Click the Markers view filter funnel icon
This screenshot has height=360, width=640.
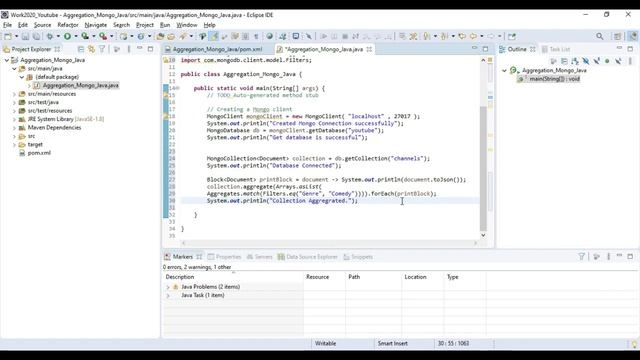point(582,256)
